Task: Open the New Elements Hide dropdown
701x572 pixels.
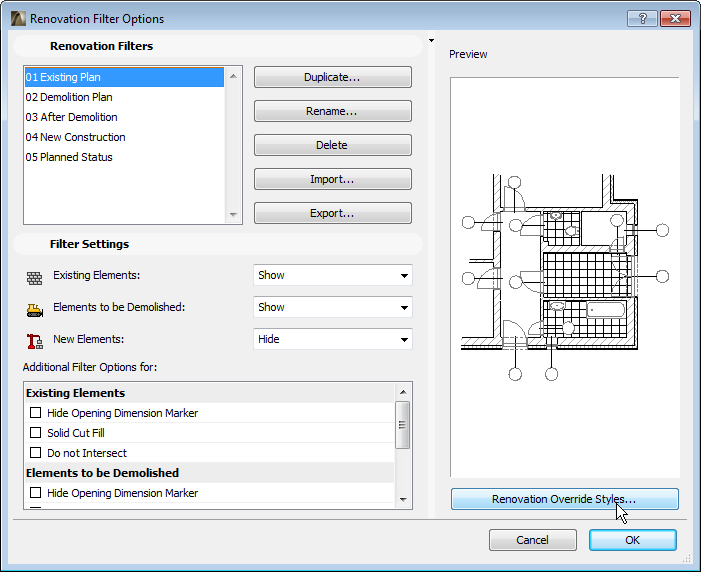Action: click(x=333, y=339)
